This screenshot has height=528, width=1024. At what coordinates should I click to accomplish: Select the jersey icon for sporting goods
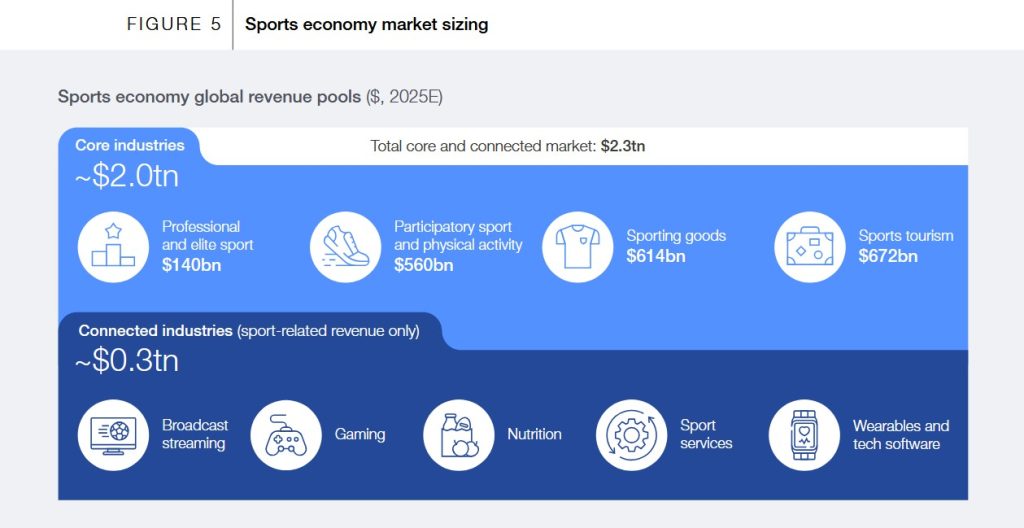click(x=577, y=246)
